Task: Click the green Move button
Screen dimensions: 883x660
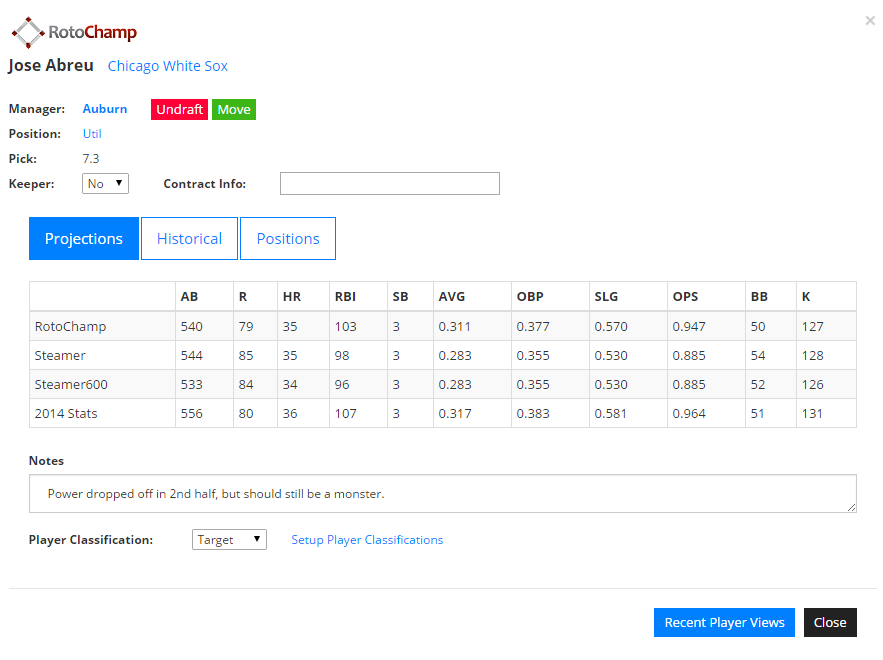Action: point(234,109)
